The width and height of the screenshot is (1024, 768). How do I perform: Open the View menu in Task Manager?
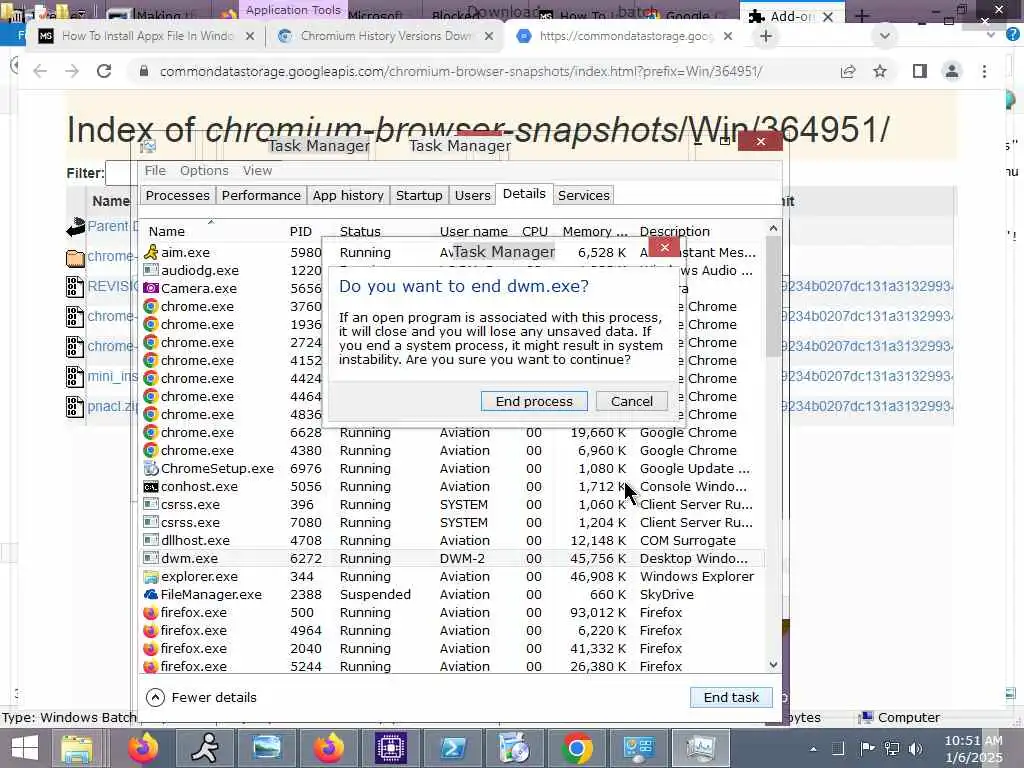click(x=257, y=170)
